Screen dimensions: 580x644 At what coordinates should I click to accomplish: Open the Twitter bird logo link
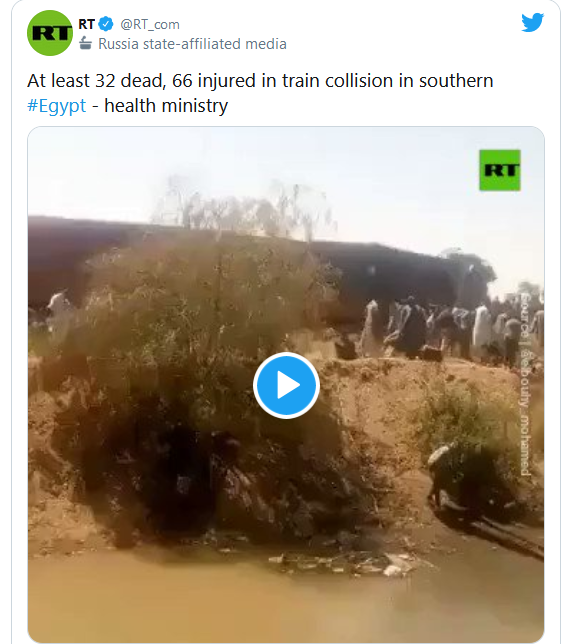point(532,22)
